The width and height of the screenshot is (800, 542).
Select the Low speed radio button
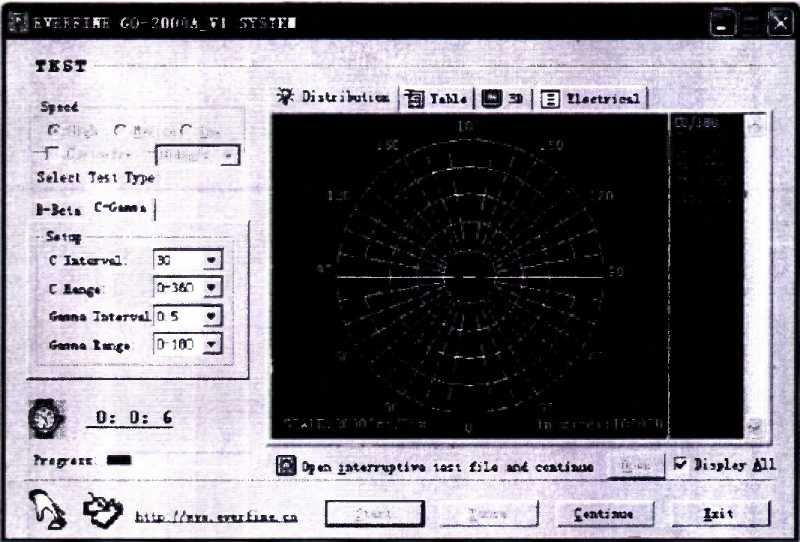(186, 131)
